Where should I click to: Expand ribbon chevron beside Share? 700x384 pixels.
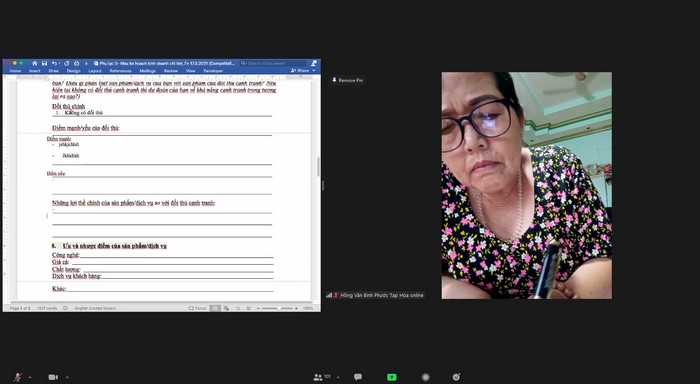point(314,71)
